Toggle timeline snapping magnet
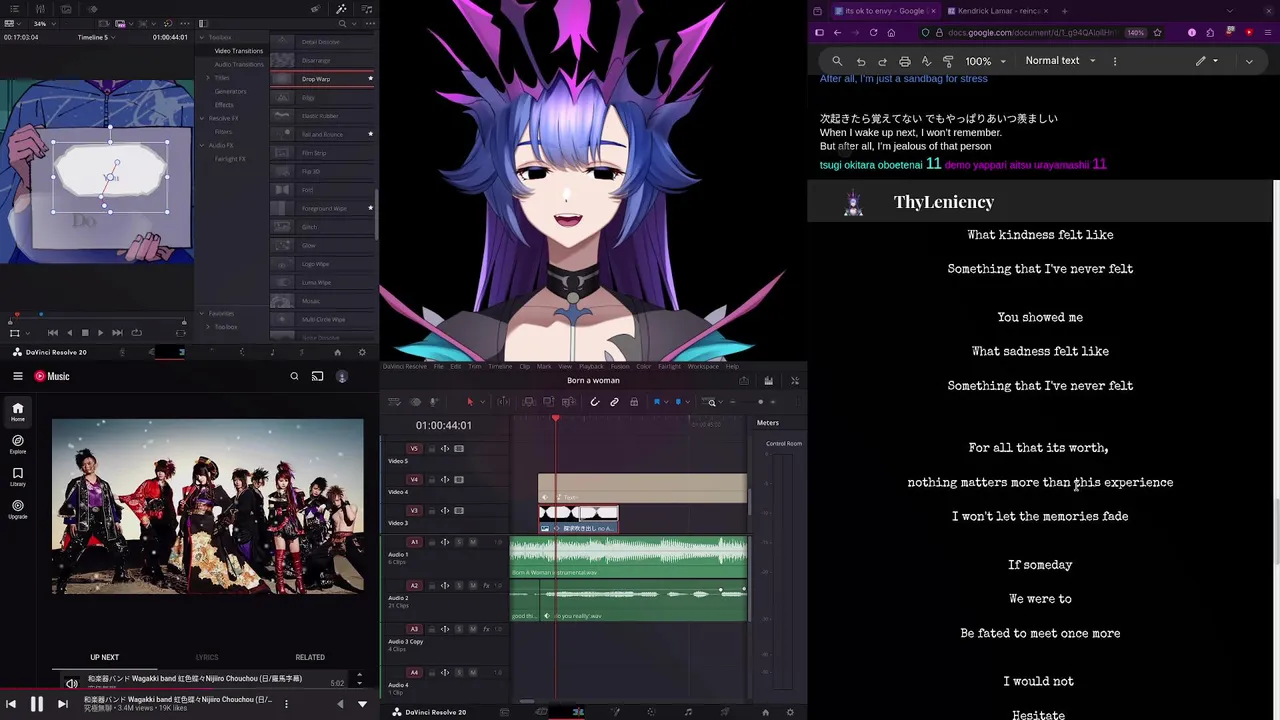 tap(594, 402)
